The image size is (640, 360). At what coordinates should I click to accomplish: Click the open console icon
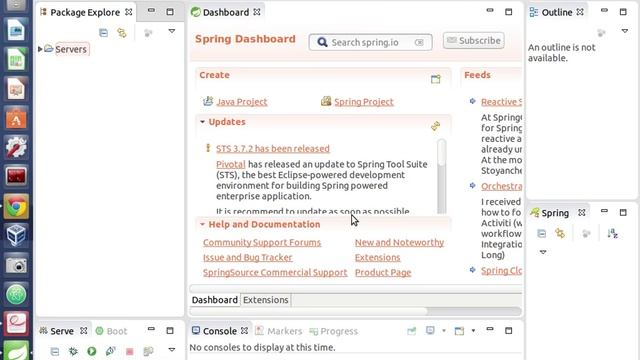click(x=459, y=331)
